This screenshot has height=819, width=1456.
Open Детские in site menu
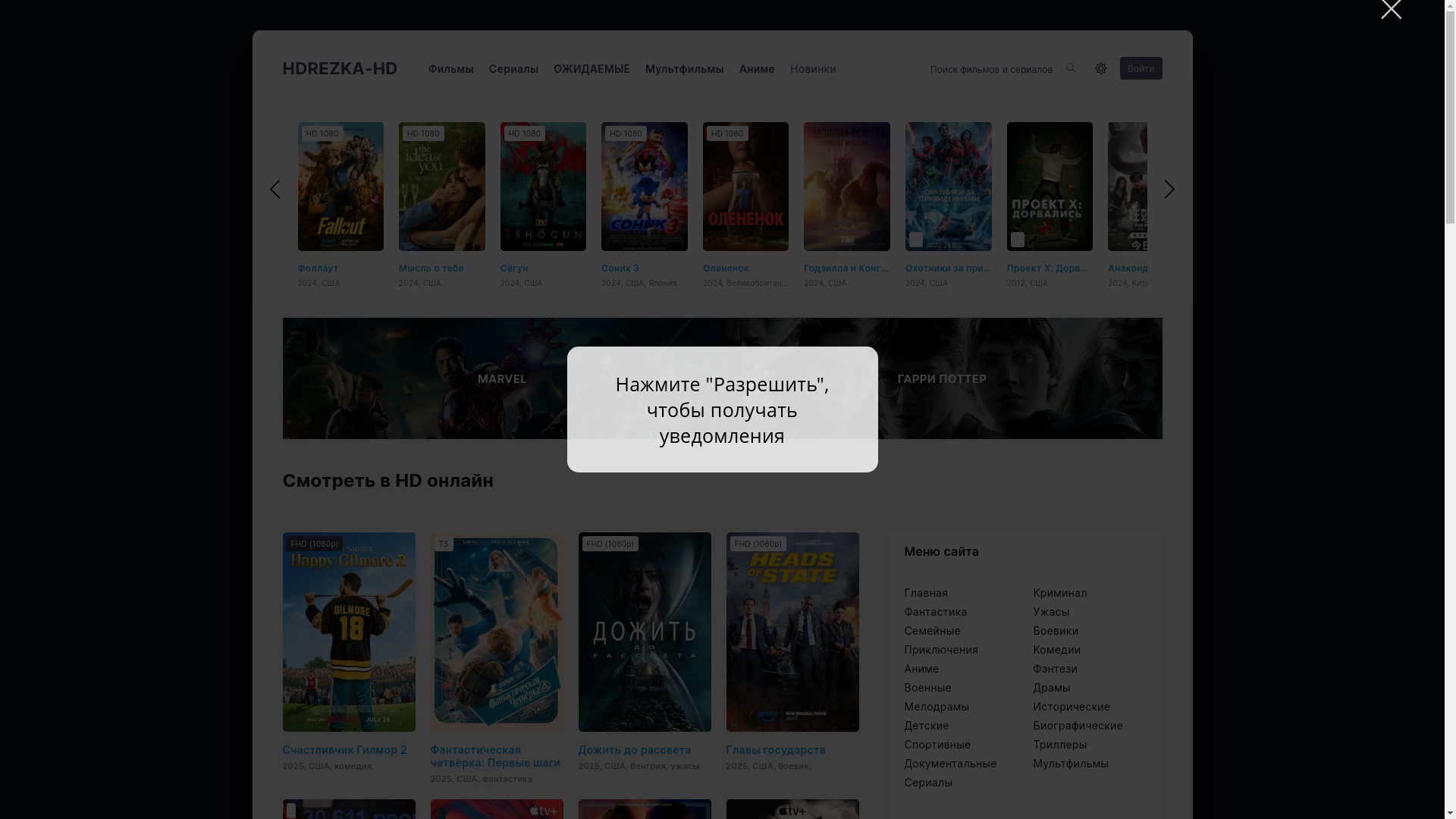(927, 726)
